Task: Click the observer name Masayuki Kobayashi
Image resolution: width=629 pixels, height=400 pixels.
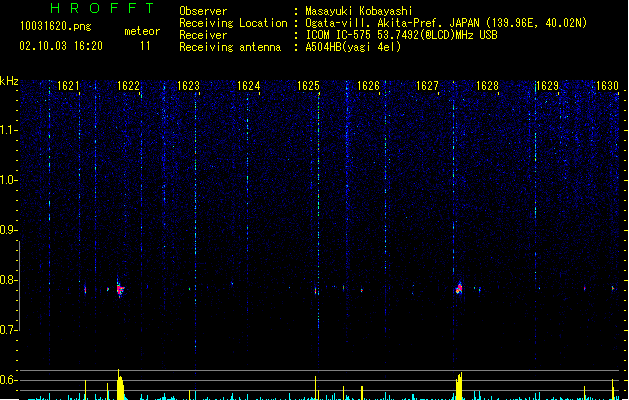Action: click(x=359, y=11)
